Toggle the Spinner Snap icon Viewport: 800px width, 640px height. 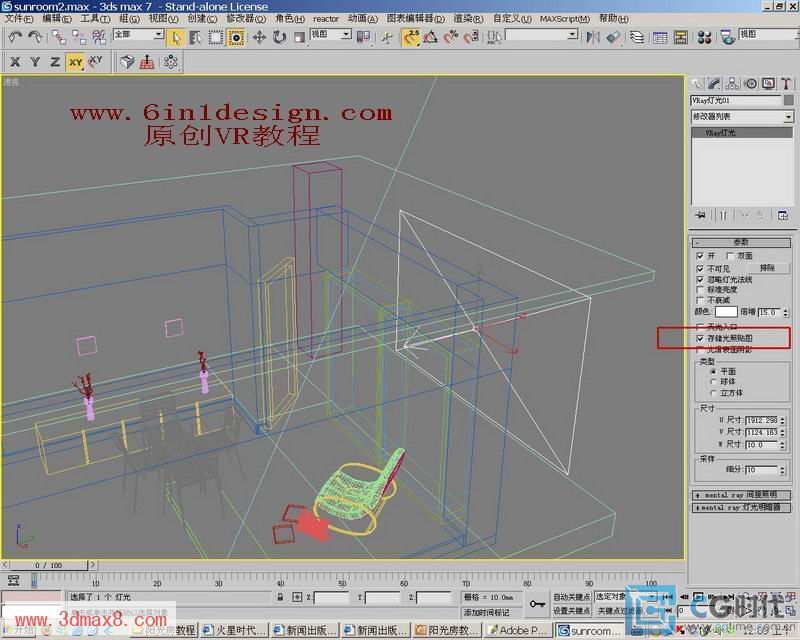pyautogui.click(x=471, y=37)
